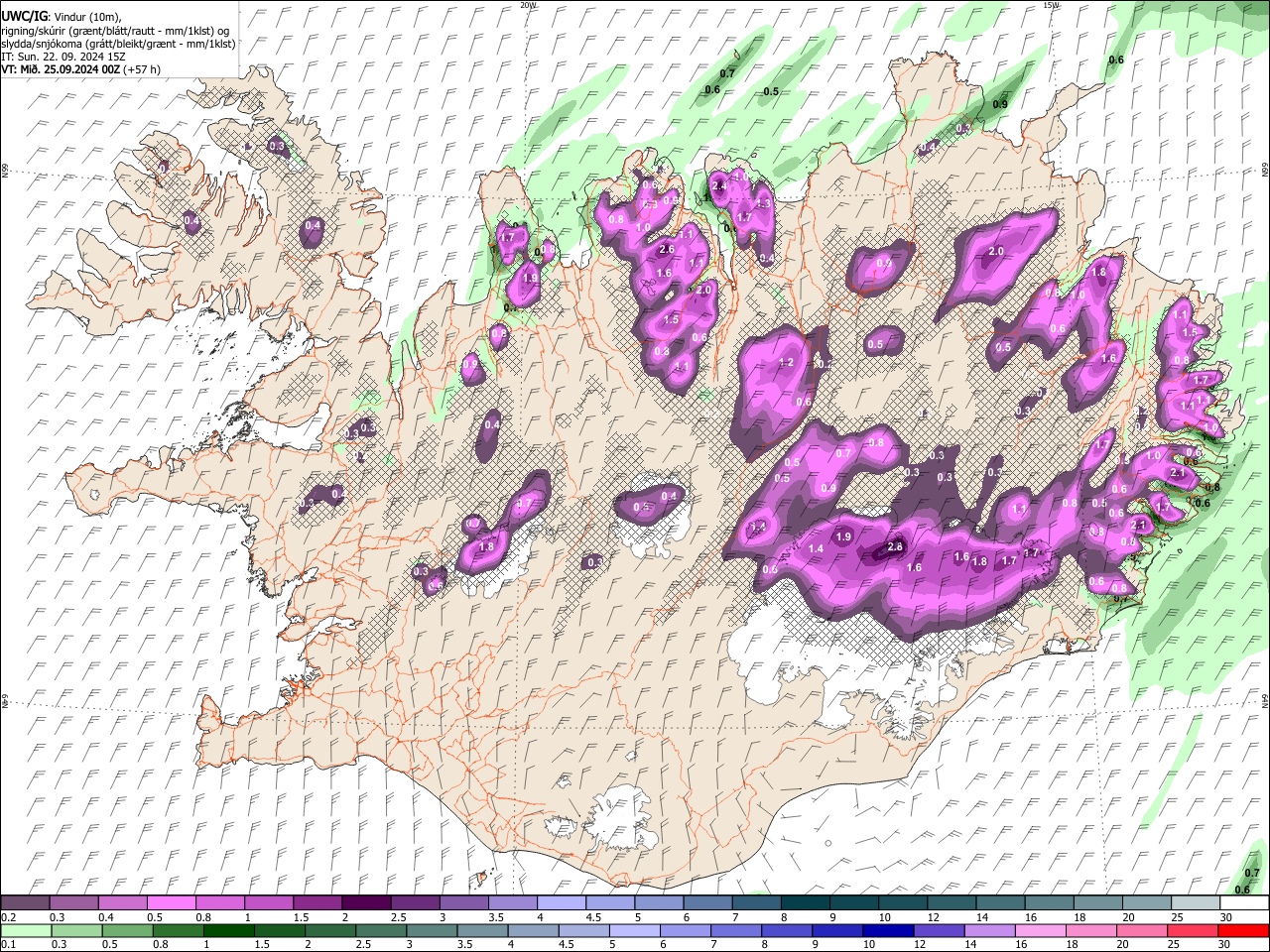Click the '2.4' precipitation value on the map
The width and height of the screenshot is (1270, 952).
(x=720, y=185)
